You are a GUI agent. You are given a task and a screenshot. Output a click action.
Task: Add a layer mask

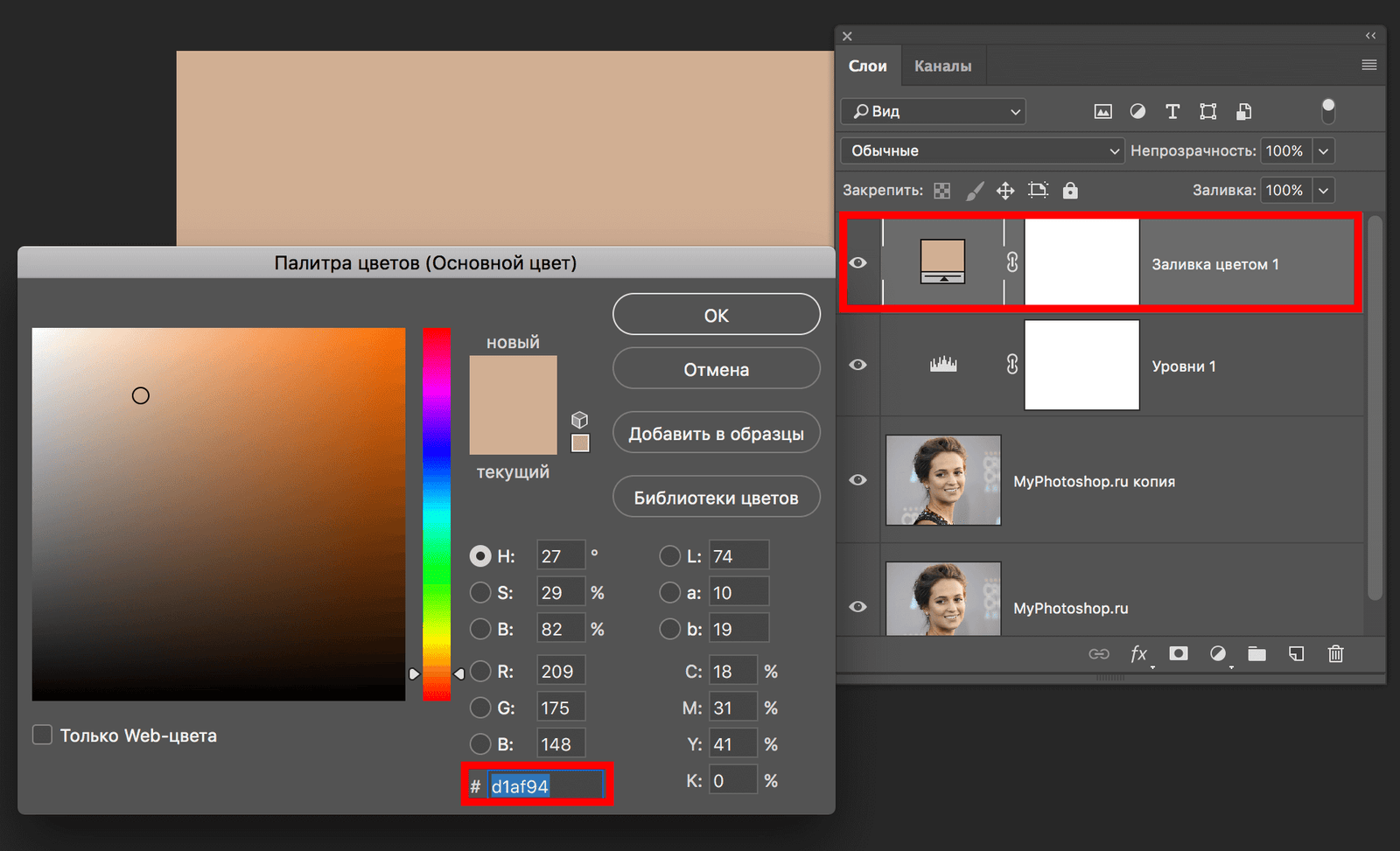coord(1179,653)
